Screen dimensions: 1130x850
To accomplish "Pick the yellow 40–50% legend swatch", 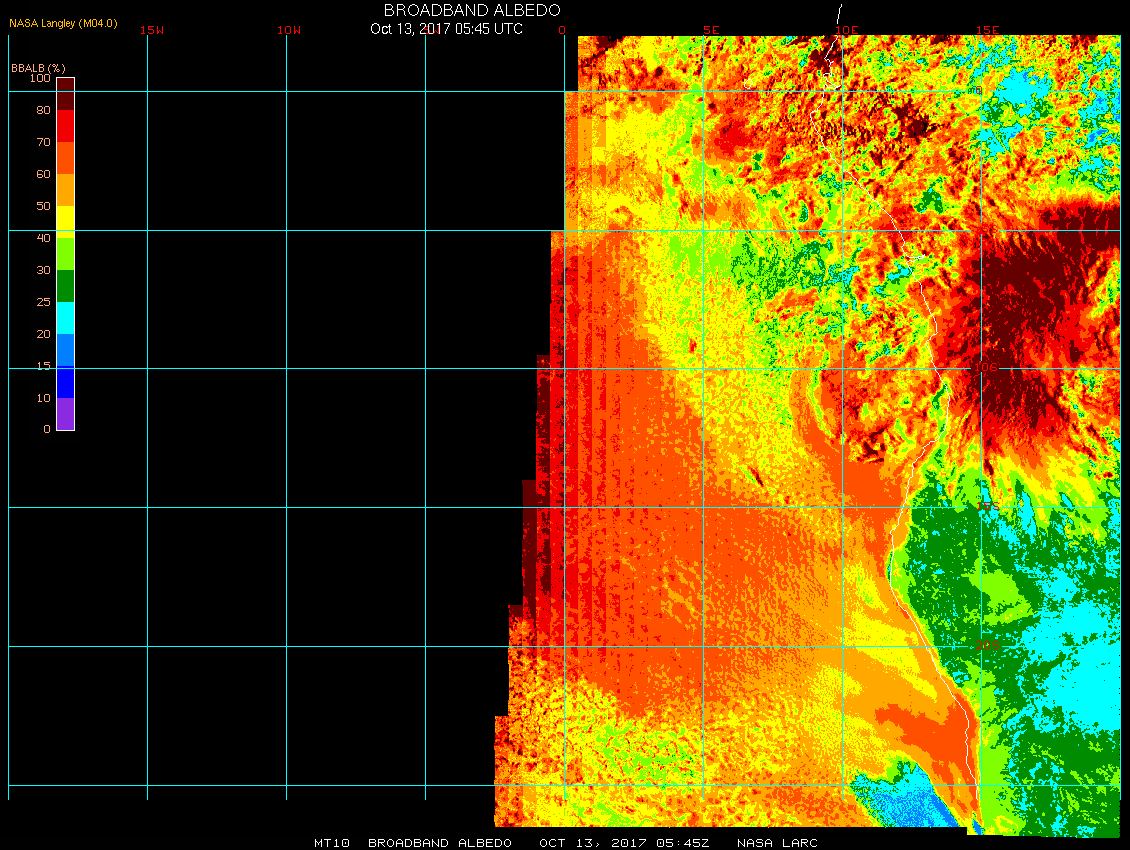I will click(65, 220).
